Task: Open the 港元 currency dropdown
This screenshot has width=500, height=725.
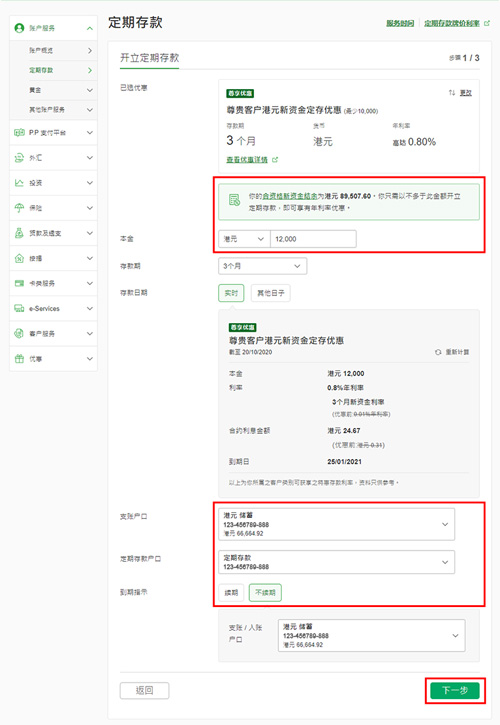Action: (244, 239)
